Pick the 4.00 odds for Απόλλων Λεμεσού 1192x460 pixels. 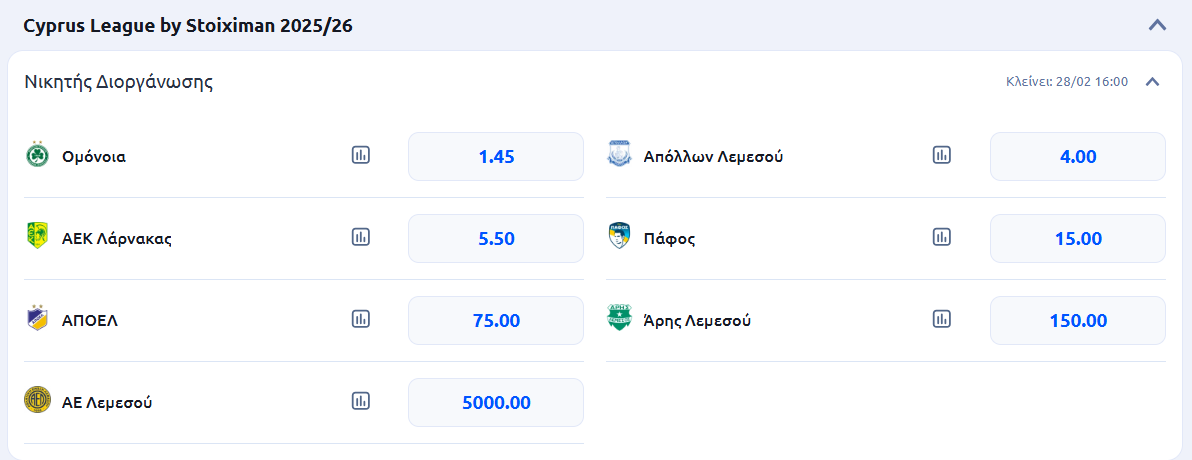tap(1078, 156)
